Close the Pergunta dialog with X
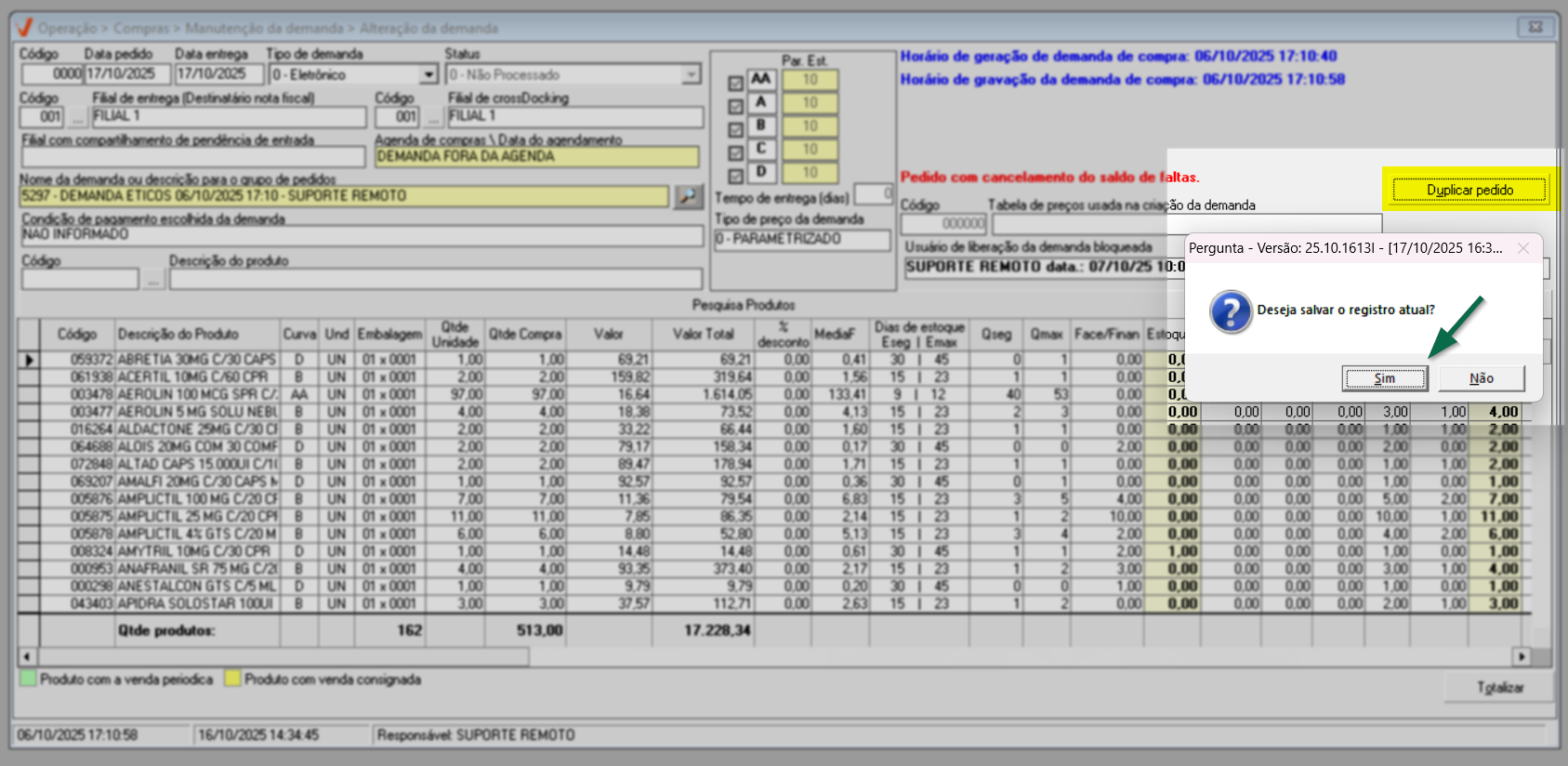This screenshot has width=1568, height=766. pyautogui.click(x=1522, y=248)
